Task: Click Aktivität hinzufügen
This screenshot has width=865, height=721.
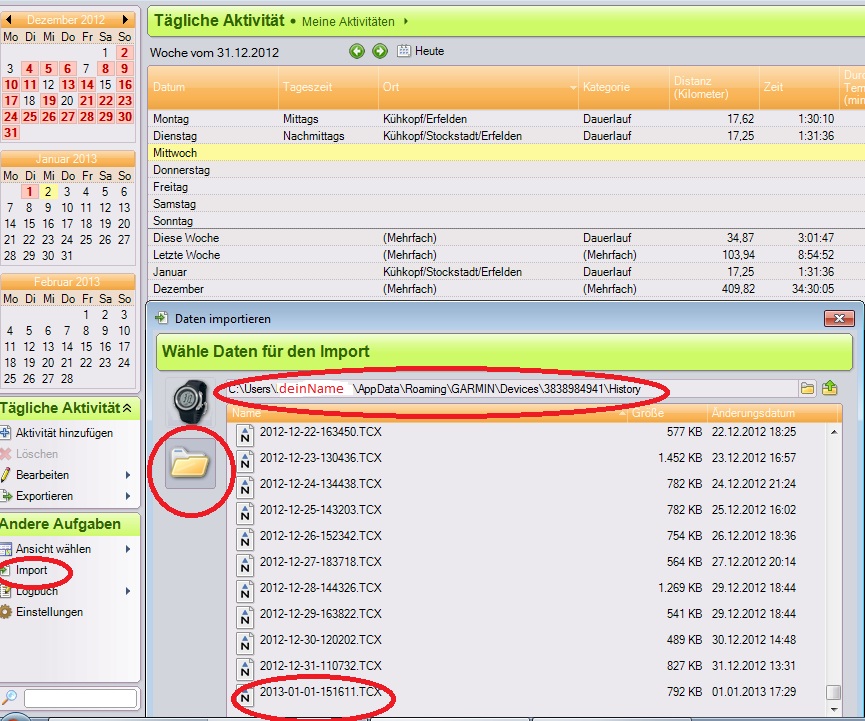Action: [x=64, y=433]
